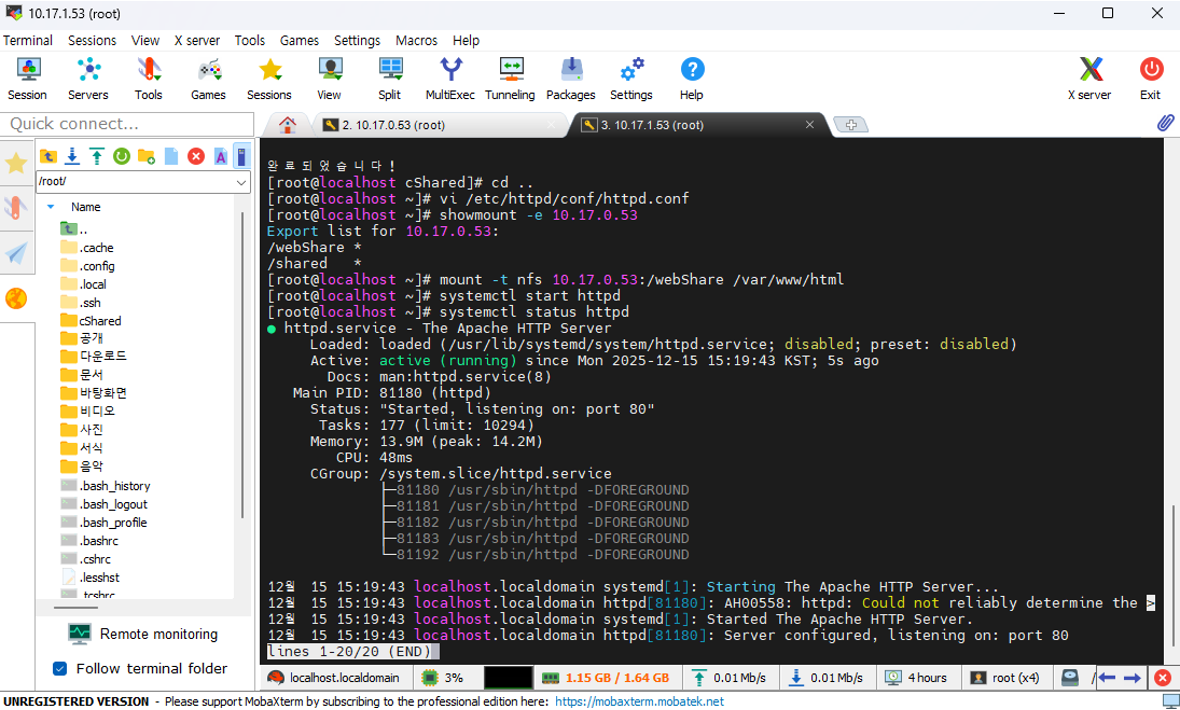Image resolution: width=1180 pixels, height=710 pixels.
Task: Open the mobaxterm.mobatek.net link
Action: (x=639, y=702)
